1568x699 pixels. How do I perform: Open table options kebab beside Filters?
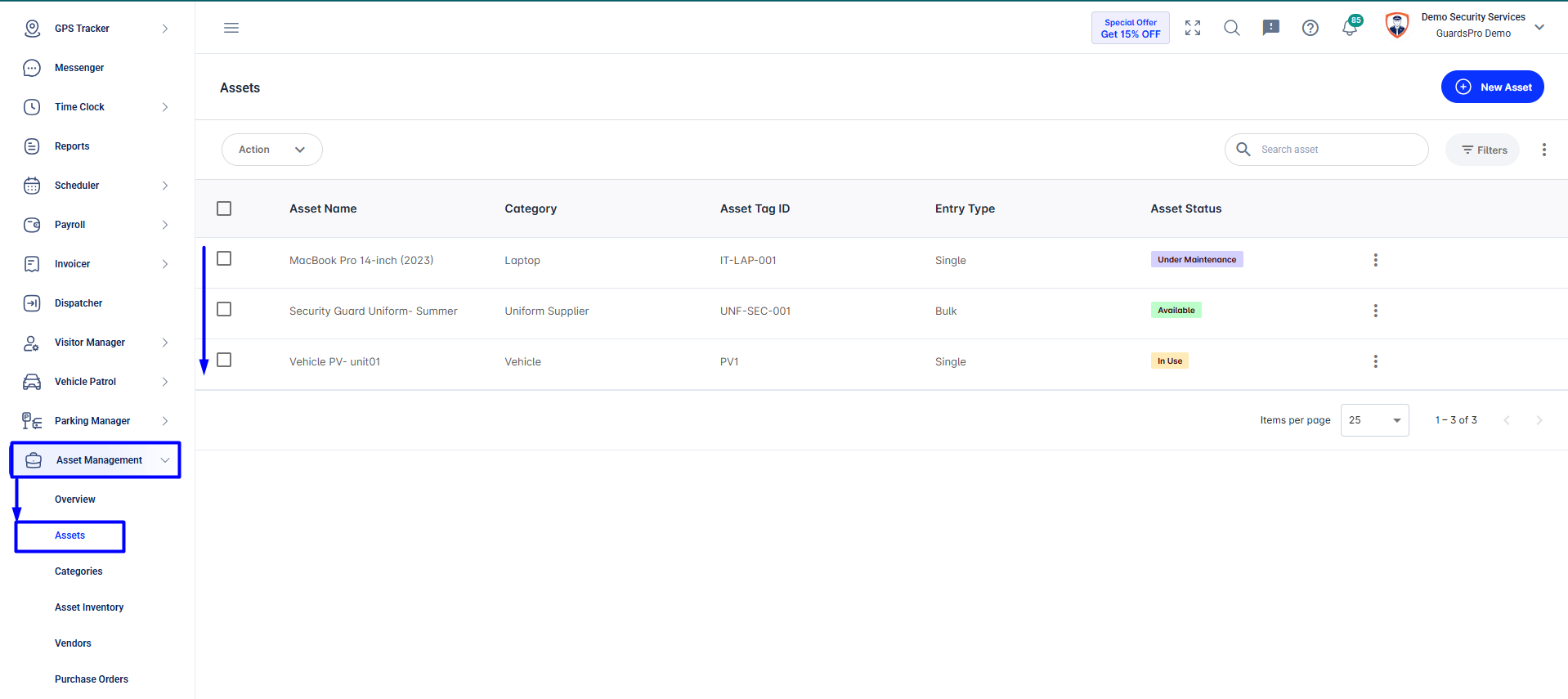(1544, 150)
